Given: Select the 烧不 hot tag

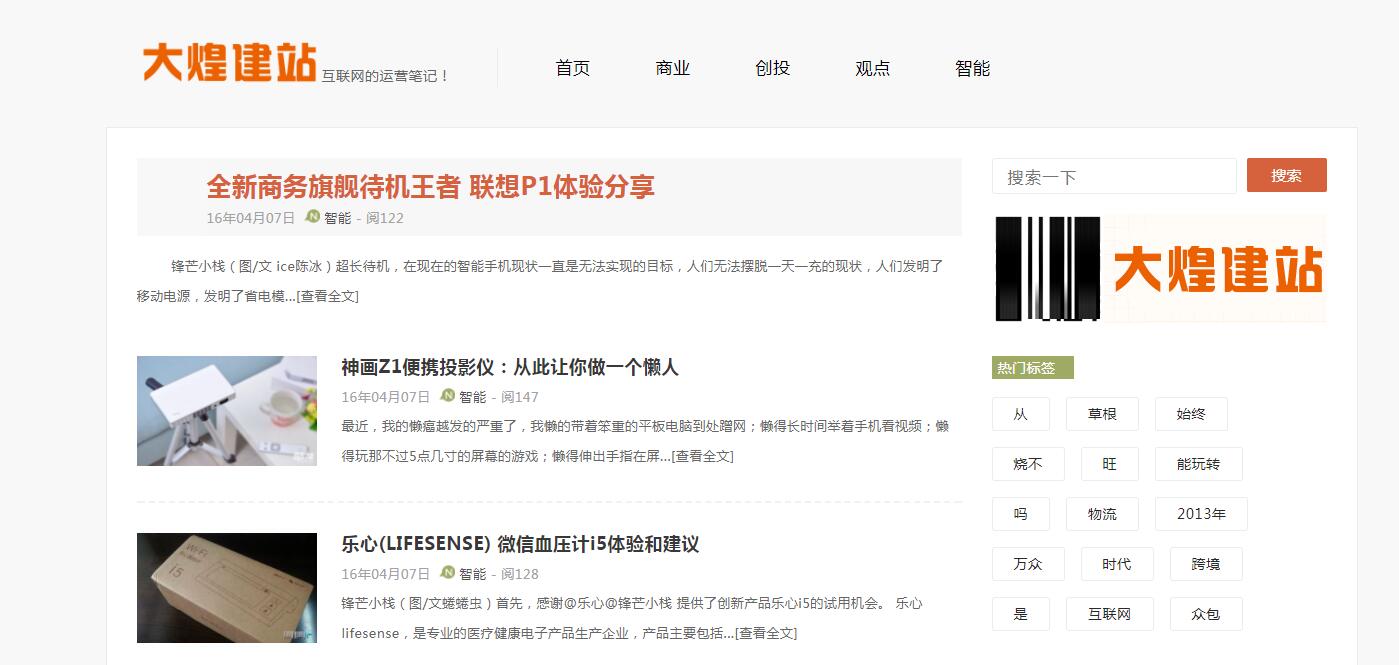Looking at the screenshot, I should point(1028,464).
